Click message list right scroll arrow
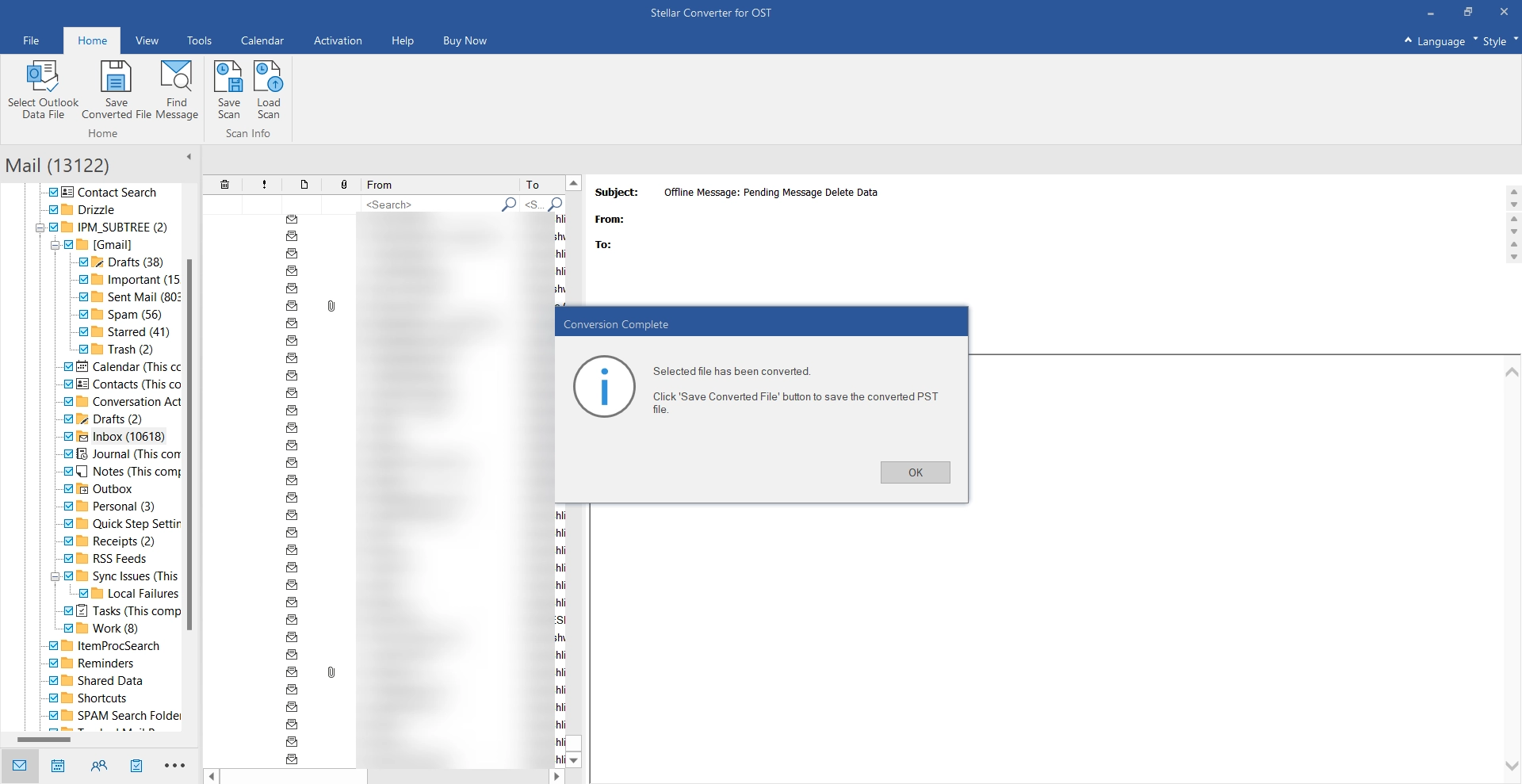This screenshot has height=784, width=1522. [557, 777]
